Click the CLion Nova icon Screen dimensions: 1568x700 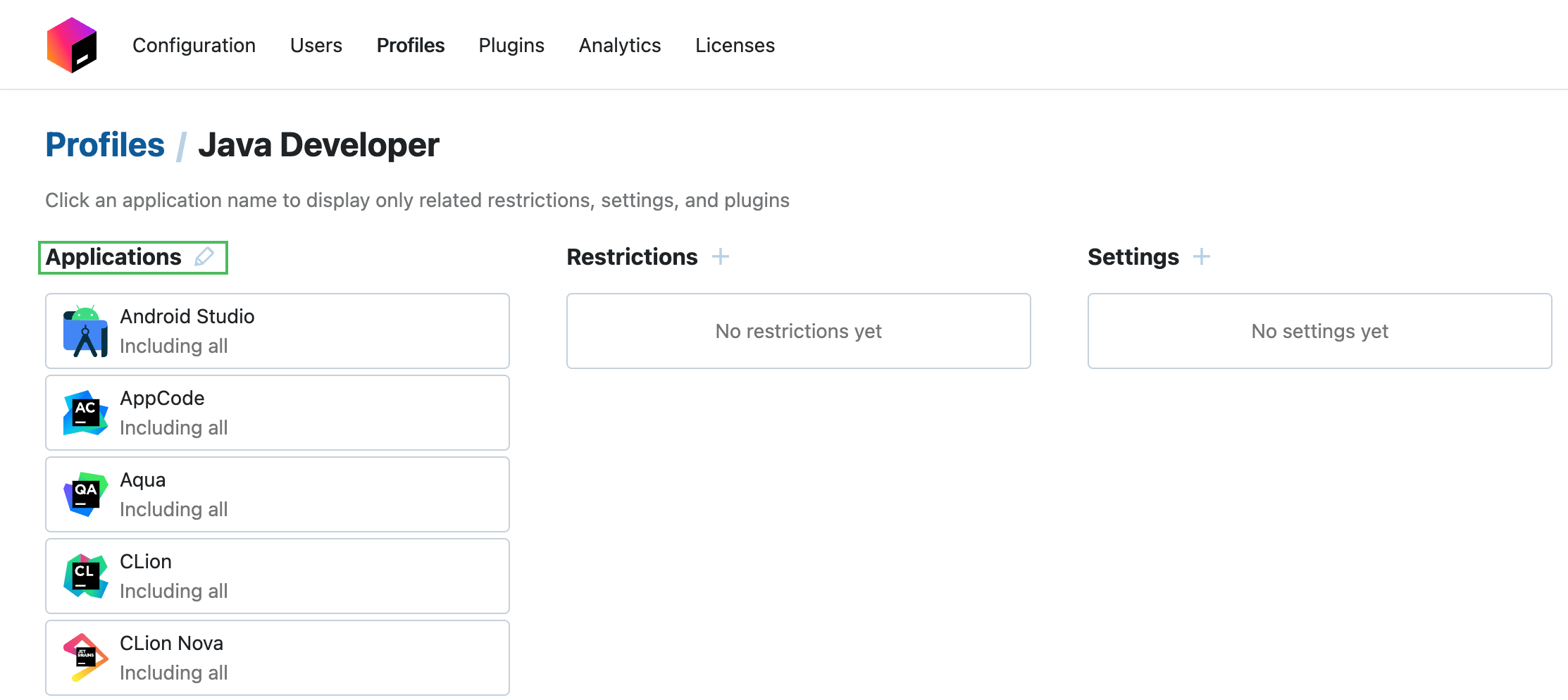coord(86,658)
